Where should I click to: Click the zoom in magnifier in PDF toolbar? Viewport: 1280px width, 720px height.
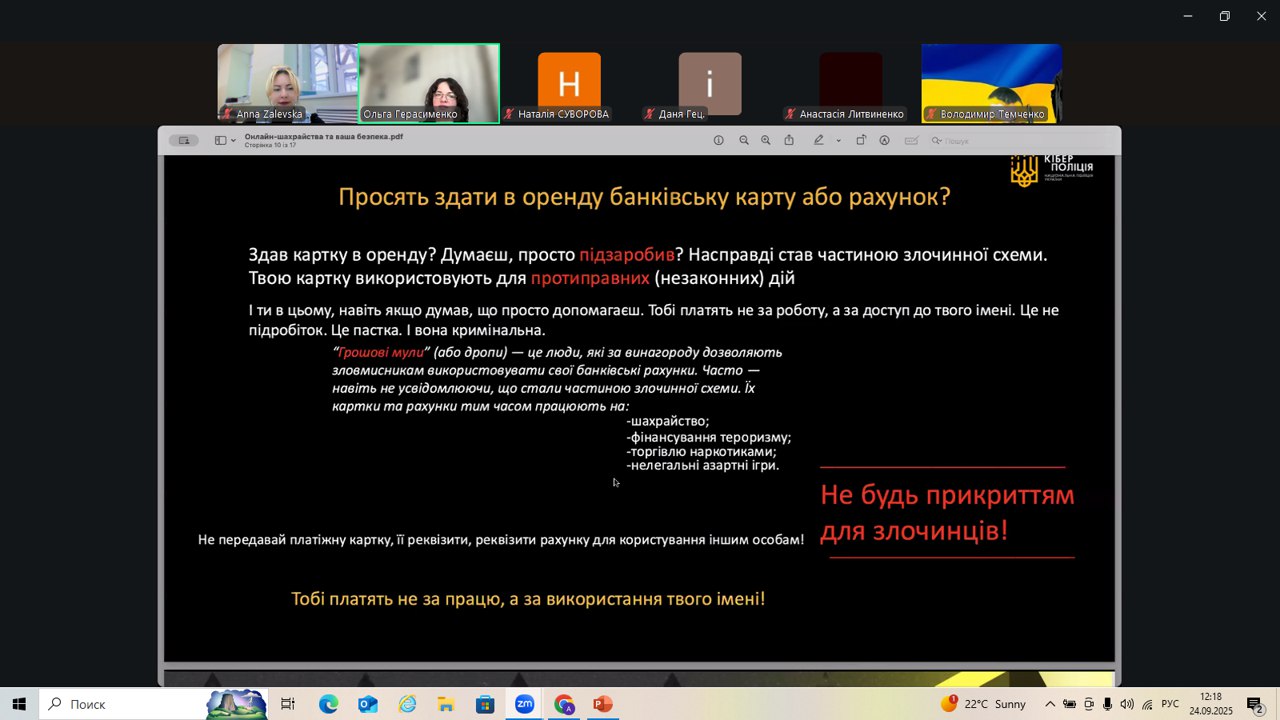click(766, 141)
